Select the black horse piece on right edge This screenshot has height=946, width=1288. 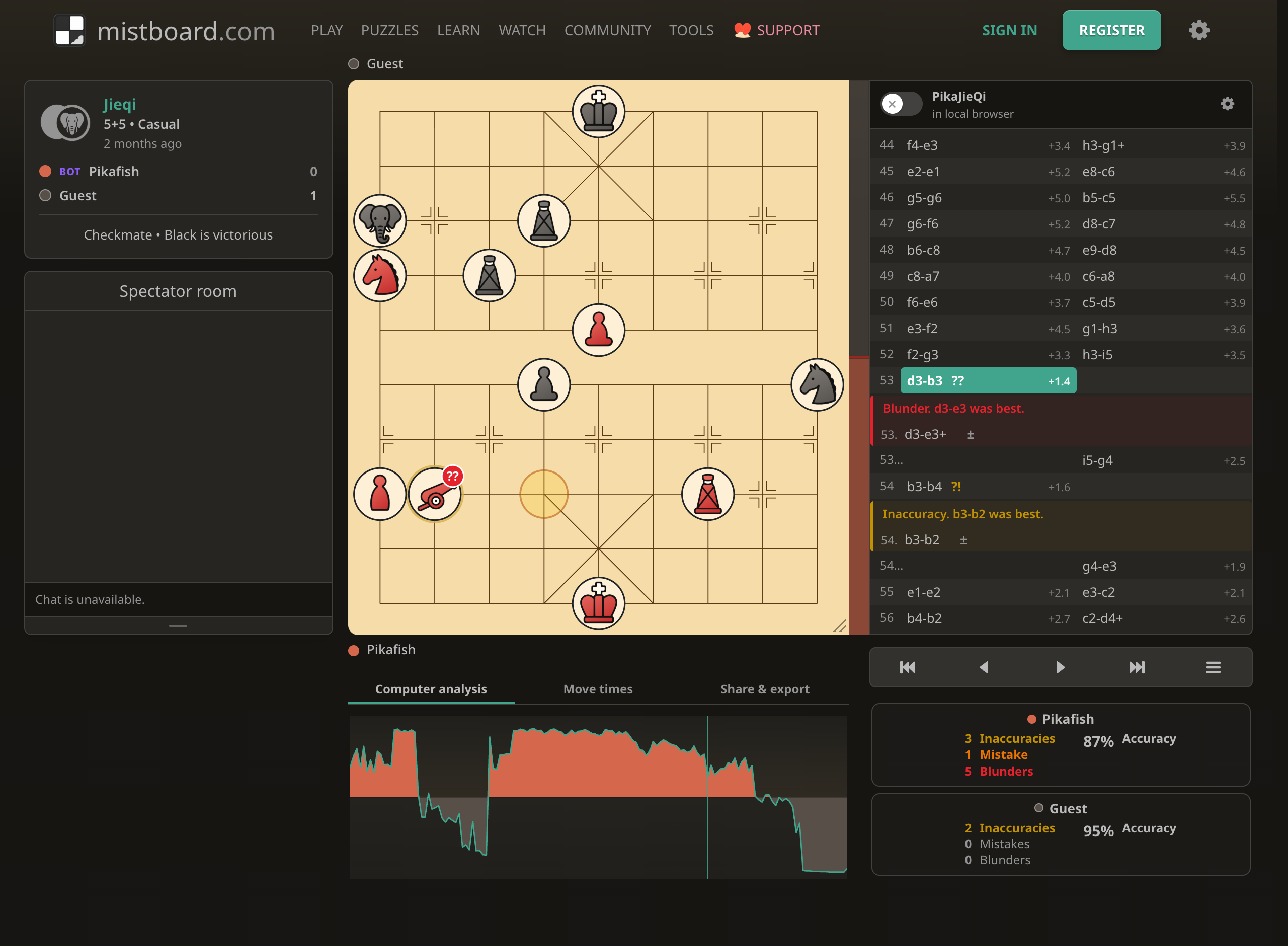818,385
